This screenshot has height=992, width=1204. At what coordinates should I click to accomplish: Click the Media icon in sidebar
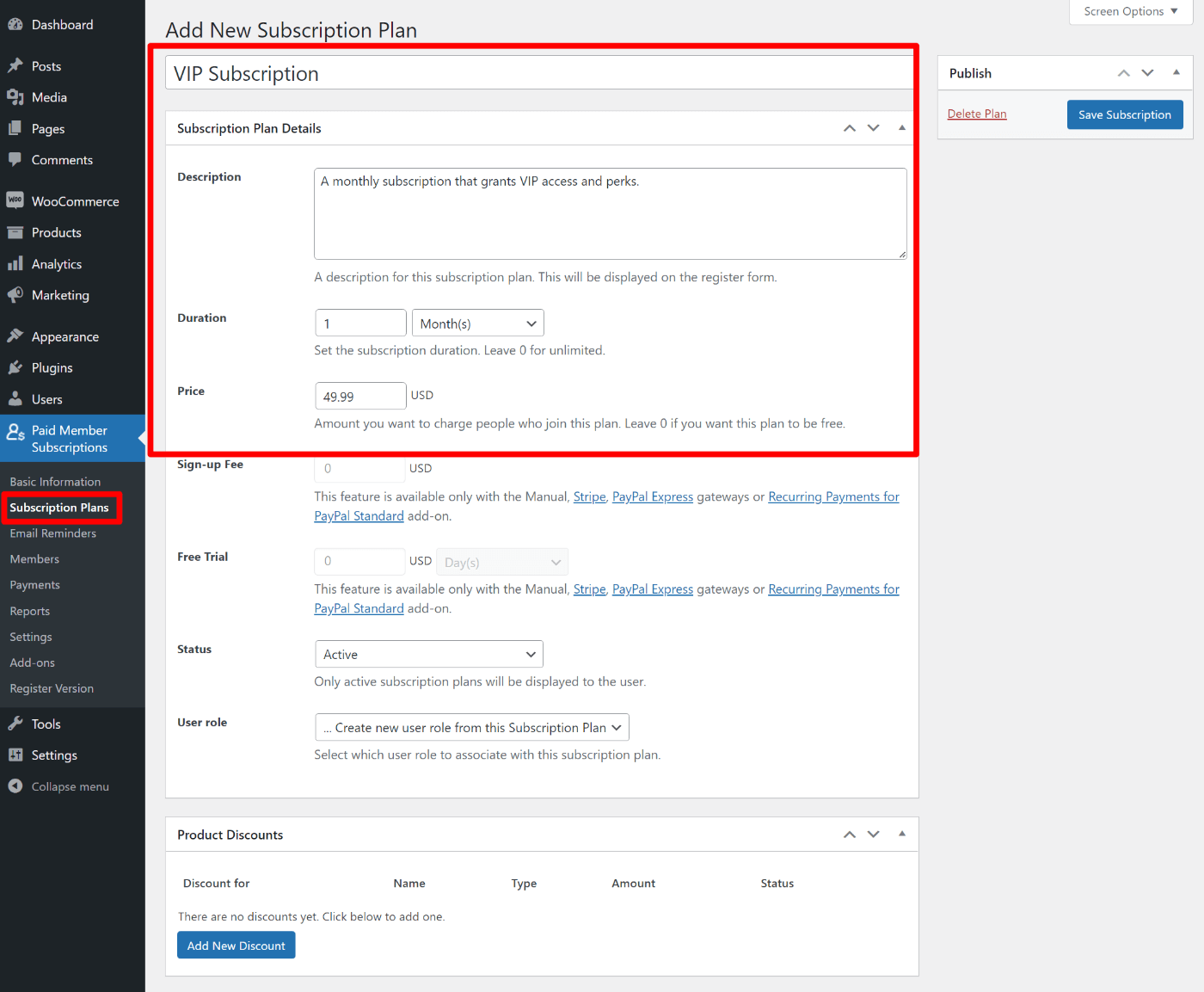pos(15,97)
